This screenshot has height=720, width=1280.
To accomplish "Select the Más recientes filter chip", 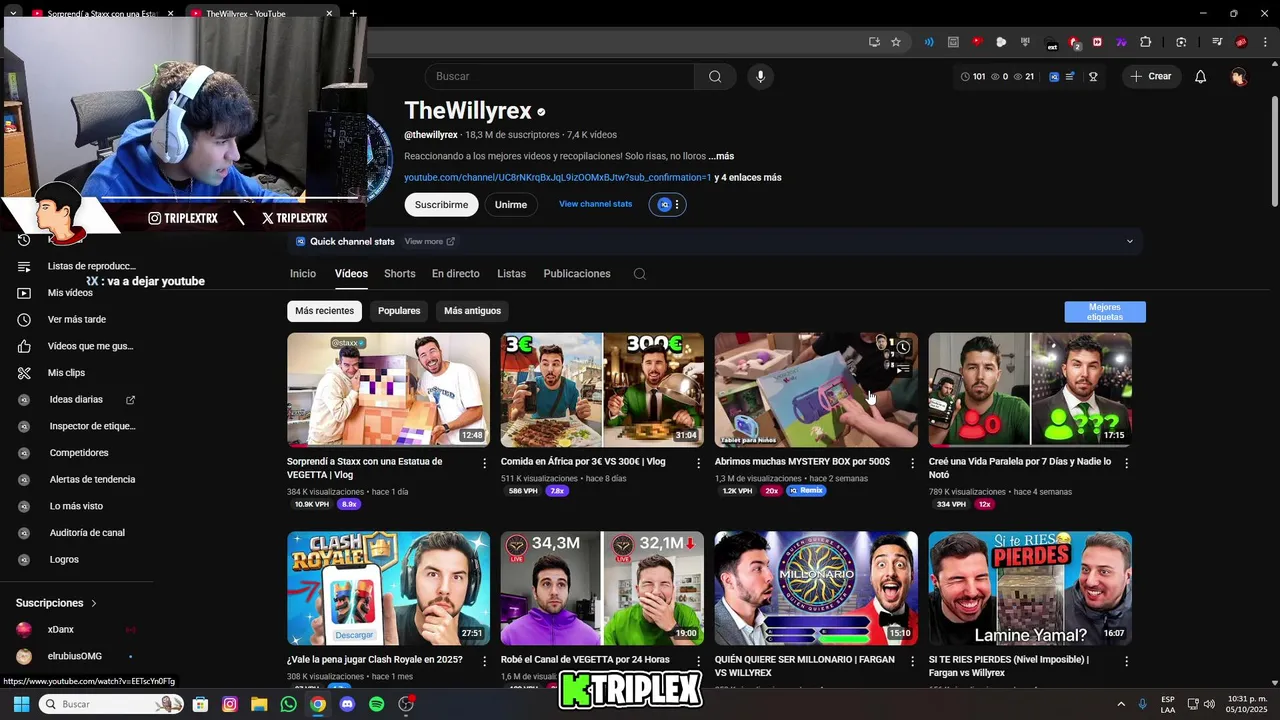I will pyautogui.click(x=324, y=311).
